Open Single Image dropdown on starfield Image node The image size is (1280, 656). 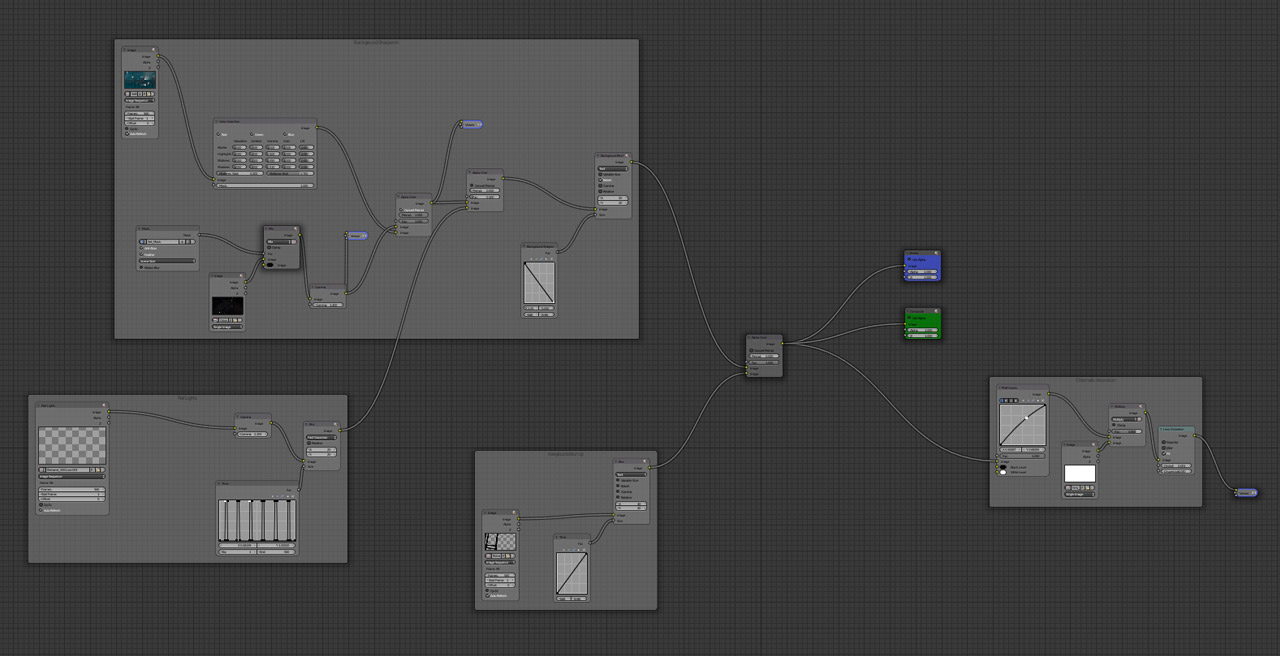227,327
